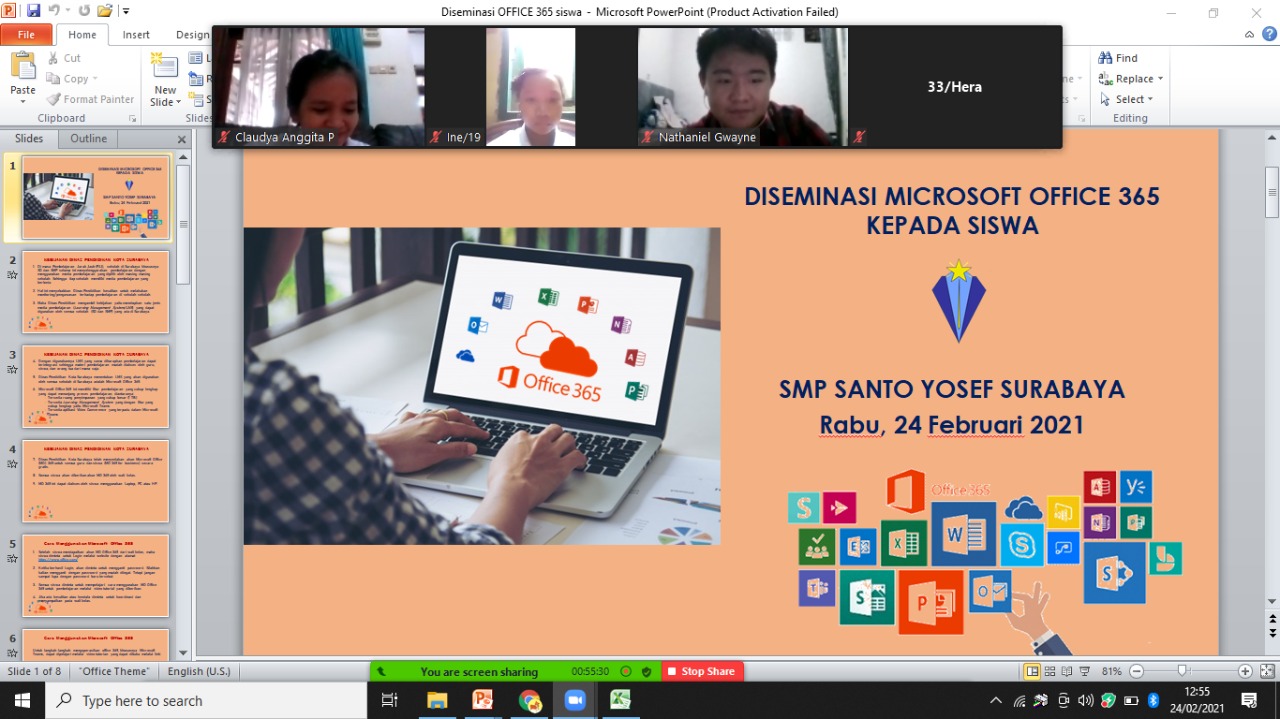Click the zoom slider handle

1183,671
